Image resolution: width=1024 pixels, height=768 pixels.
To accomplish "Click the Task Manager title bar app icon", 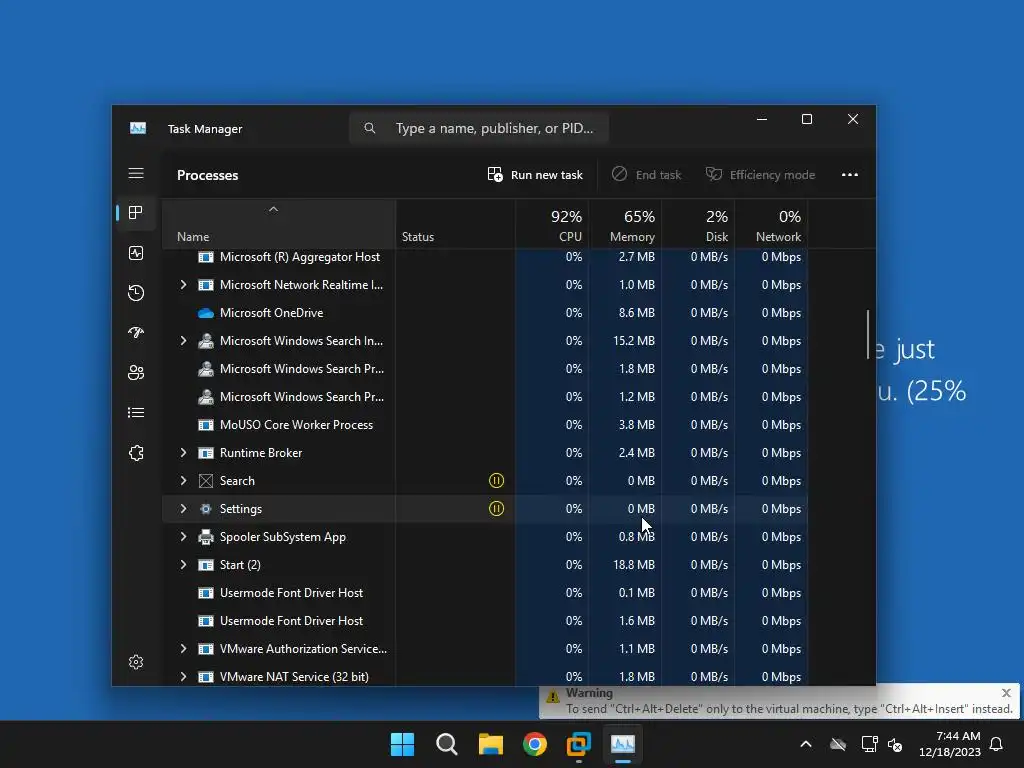I will click(x=138, y=129).
